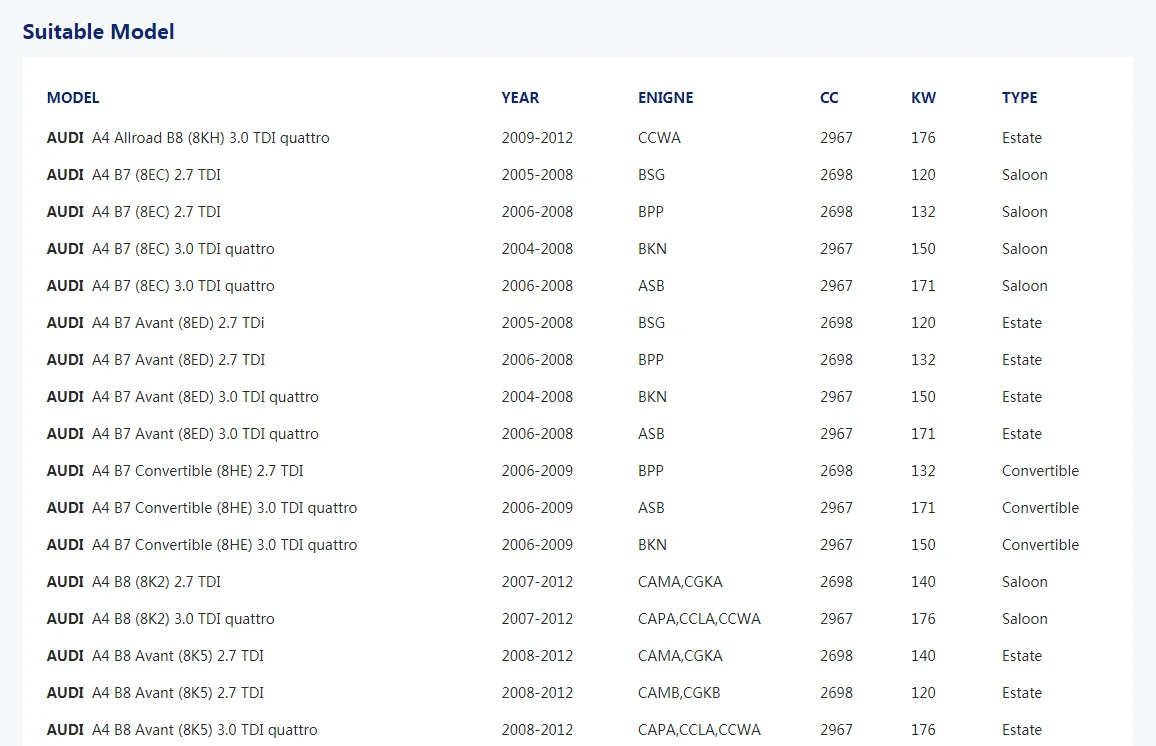
Task: Click CAMA,CGKA engine in the Saloon row
Action: click(x=680, y=582)
